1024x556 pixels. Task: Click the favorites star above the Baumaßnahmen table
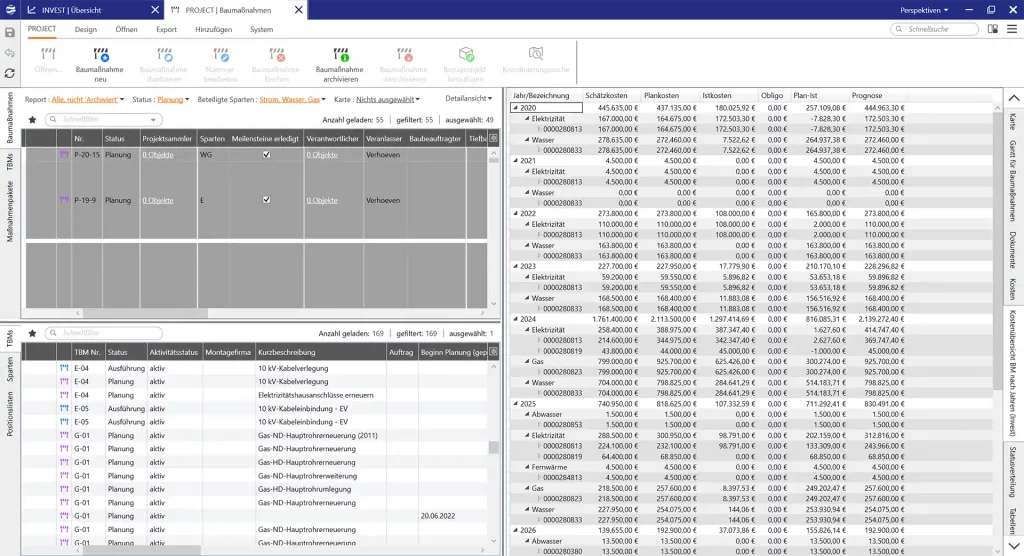click(x=32, y=119)
